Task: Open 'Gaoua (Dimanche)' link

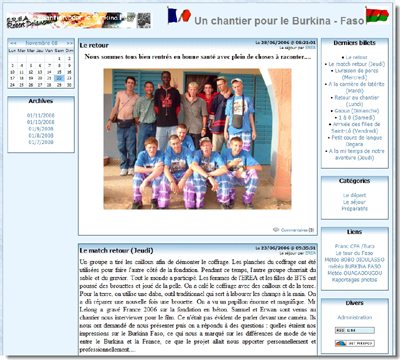Action: pos(356,111)
